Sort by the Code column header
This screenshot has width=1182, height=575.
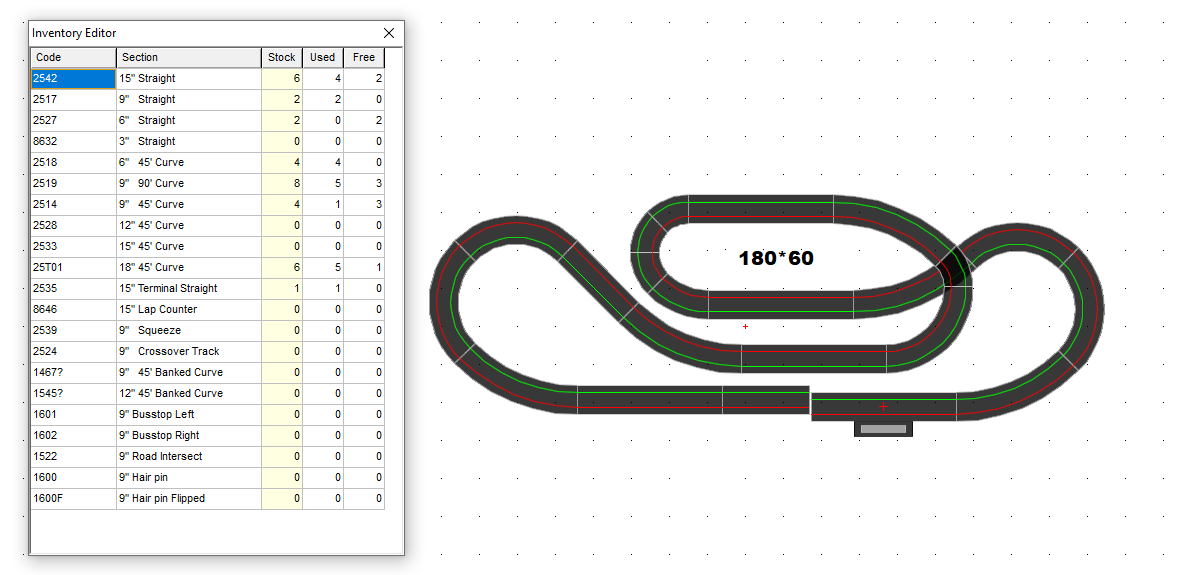pyautogui.click(x=73, y=57)
